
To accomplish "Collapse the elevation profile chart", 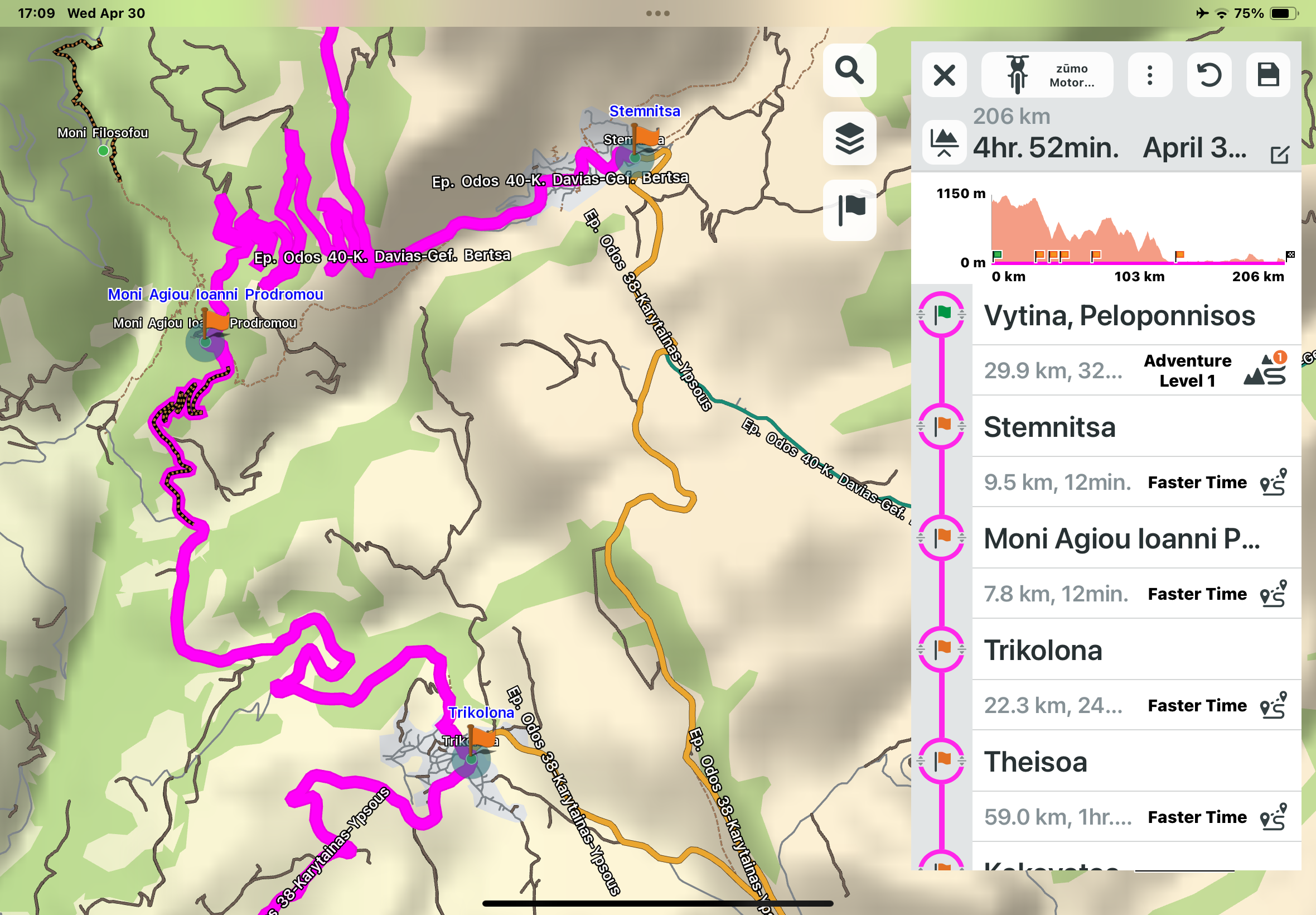I will (x=944, y=142).
